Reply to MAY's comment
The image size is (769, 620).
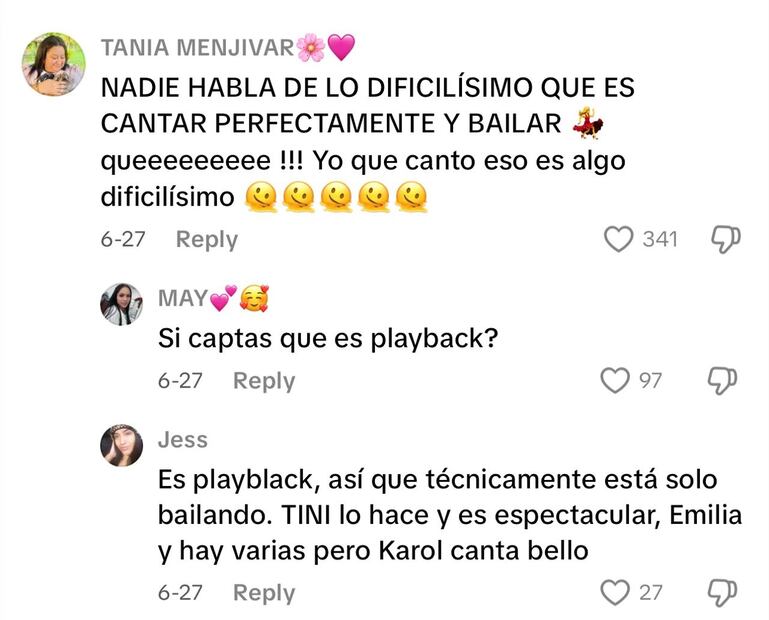[x=264, y=381]
